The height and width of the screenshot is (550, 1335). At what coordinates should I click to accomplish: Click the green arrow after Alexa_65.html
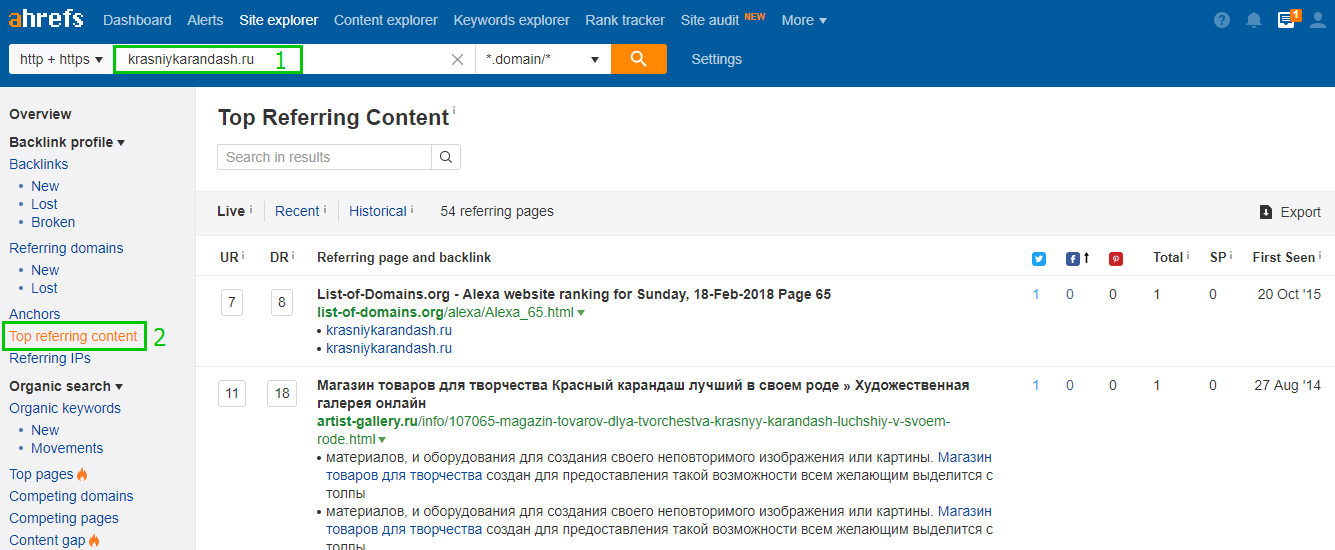pyautogui.click(x=581, y=313)
